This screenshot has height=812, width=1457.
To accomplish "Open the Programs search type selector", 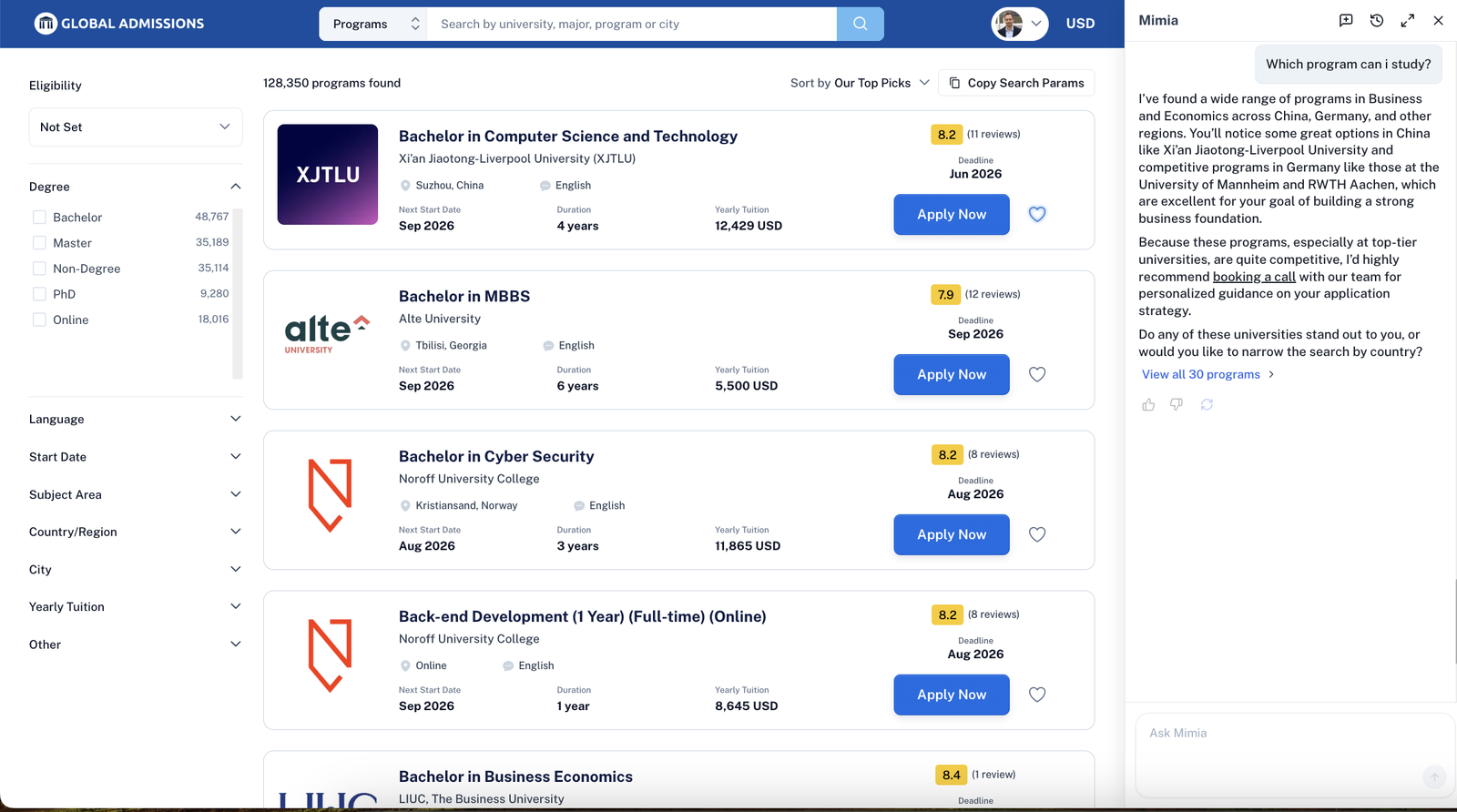I will 373,24.
